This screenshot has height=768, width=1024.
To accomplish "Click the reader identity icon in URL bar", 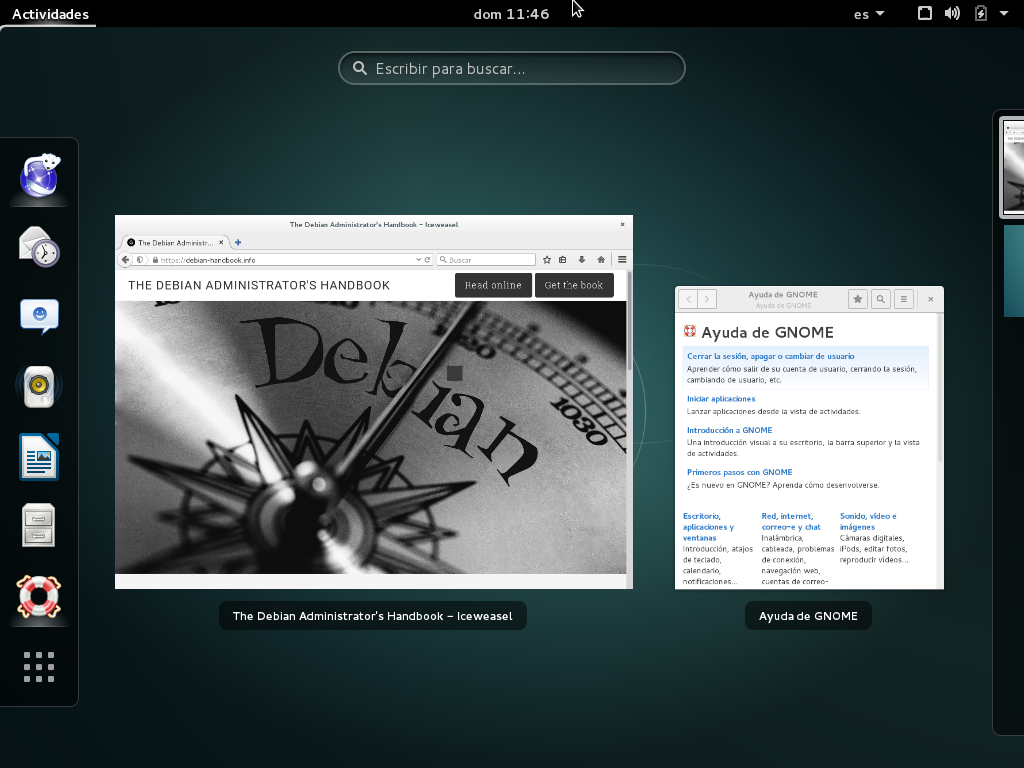I will [140, 259].
